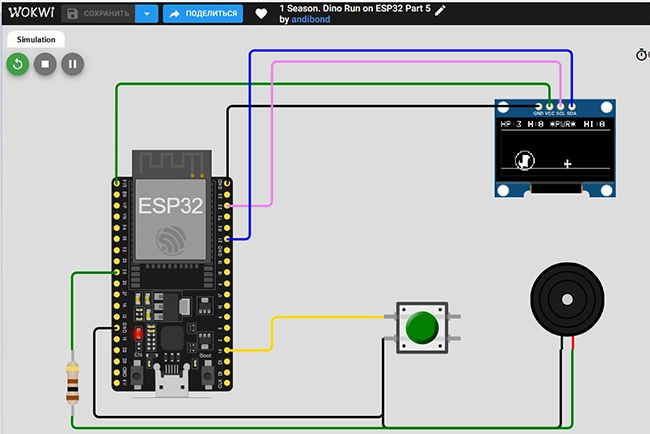Open the save options dropdown arrow
Viewport: 650px width, 434px height.
(x=147, y=14)
